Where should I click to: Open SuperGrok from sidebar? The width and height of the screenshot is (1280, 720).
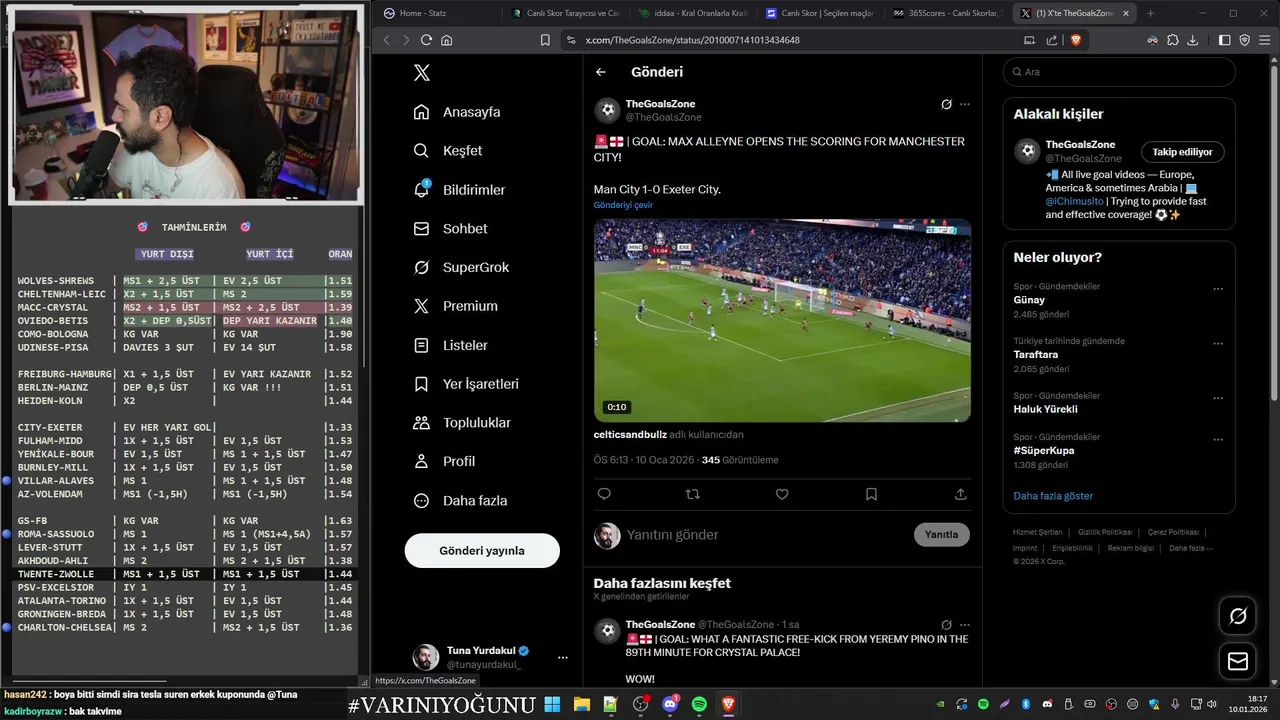pos(462,267)
